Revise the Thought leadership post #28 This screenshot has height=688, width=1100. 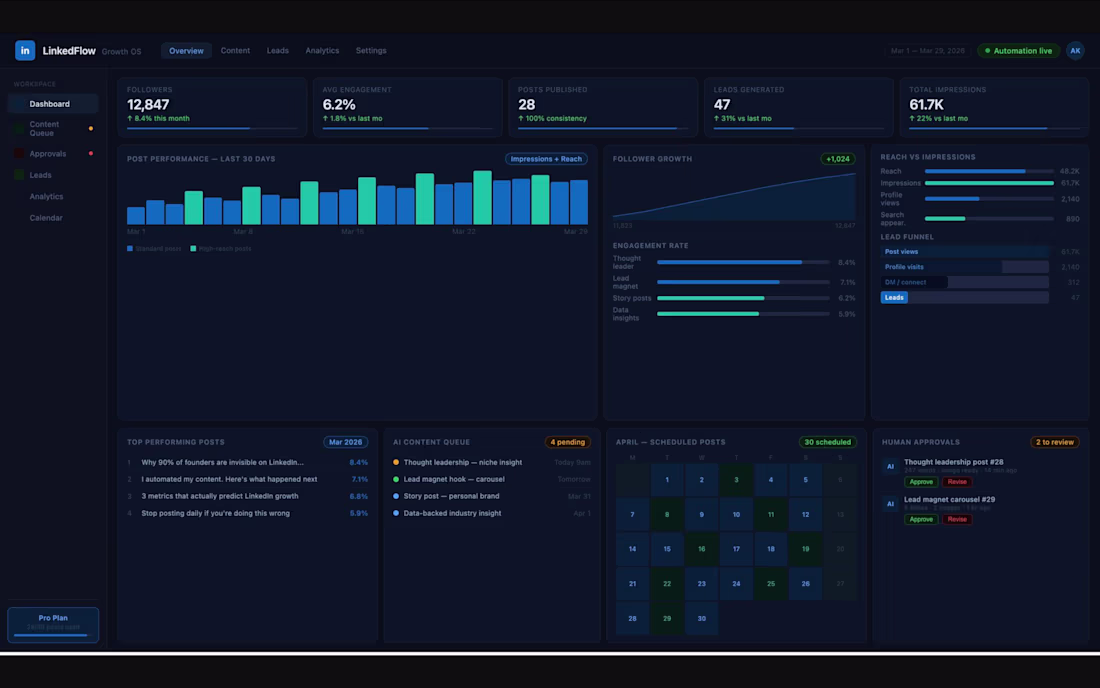pos(958,482)
